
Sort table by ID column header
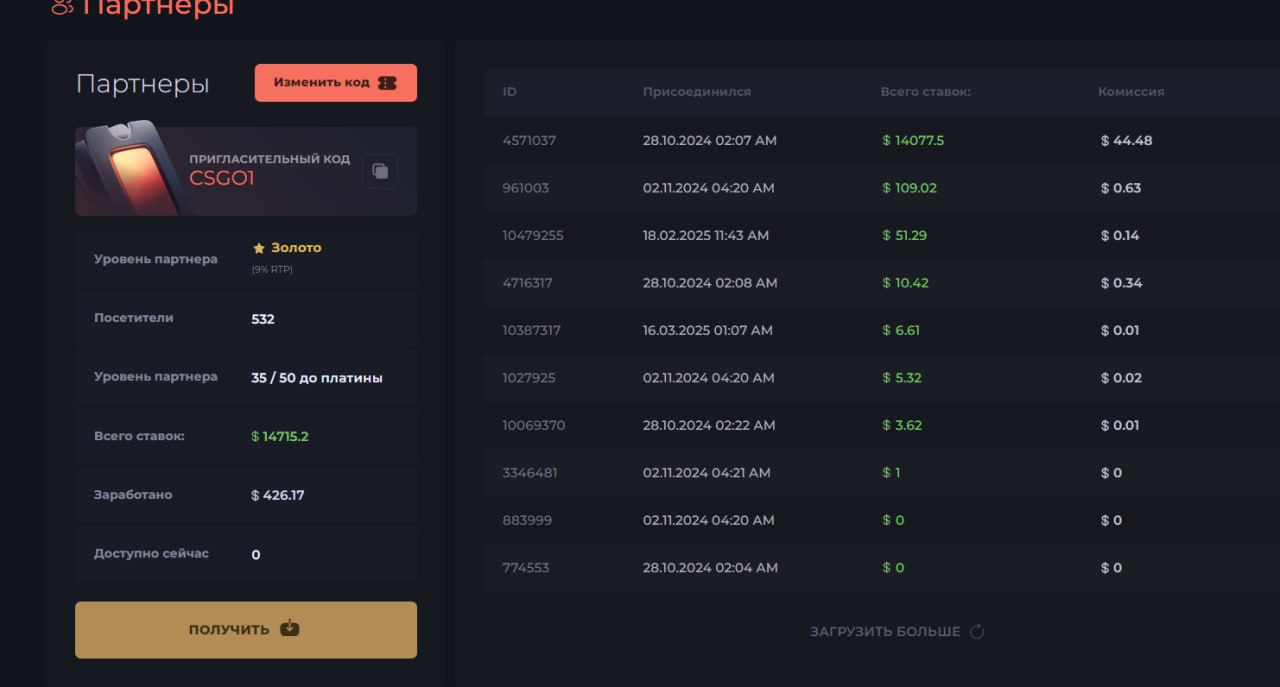tap(509, 92)
